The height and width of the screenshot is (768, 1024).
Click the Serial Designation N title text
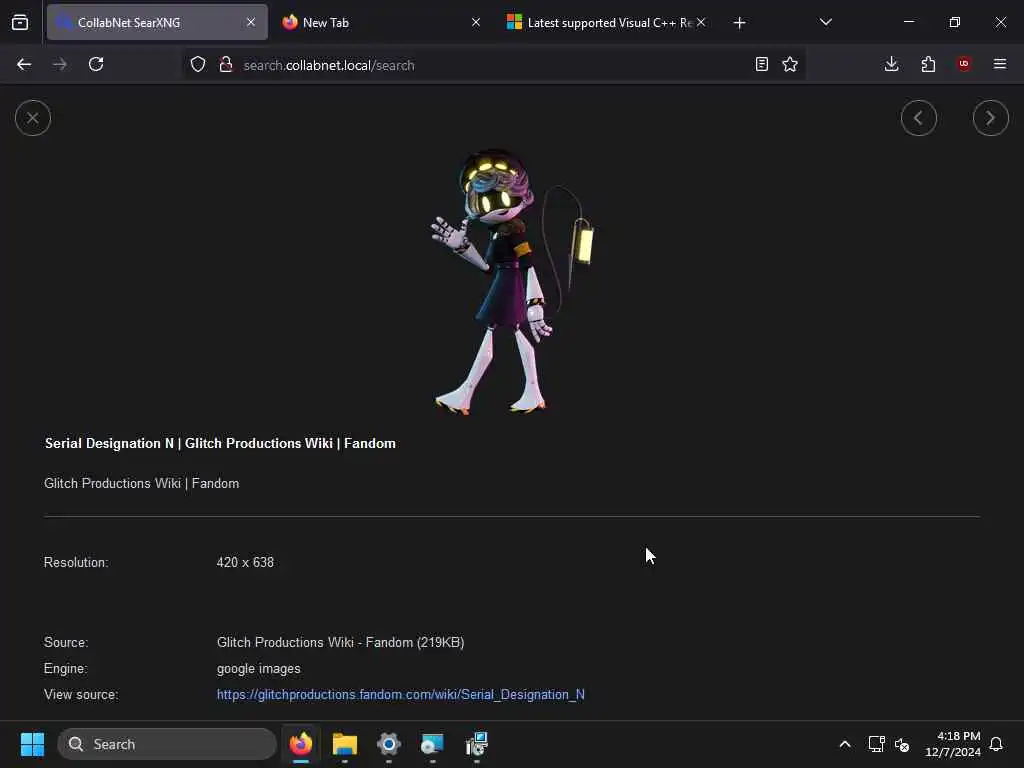220,443
